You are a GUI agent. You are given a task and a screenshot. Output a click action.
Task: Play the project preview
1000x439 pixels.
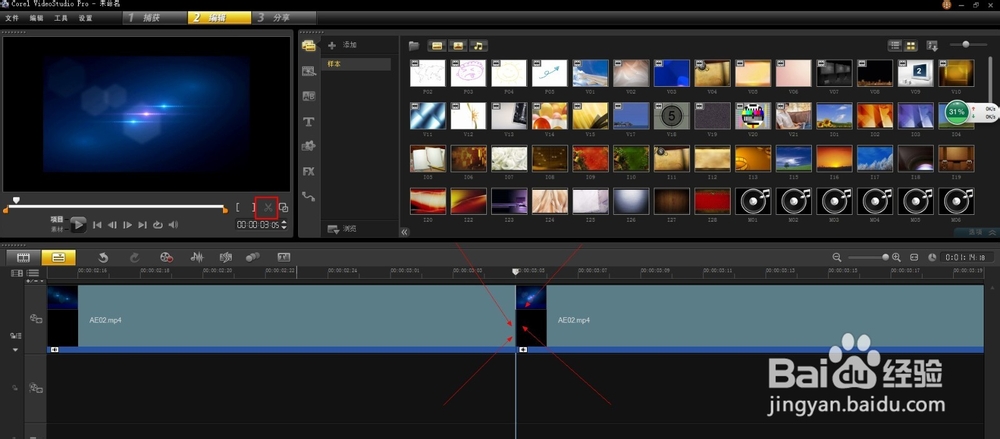[78, 224]
